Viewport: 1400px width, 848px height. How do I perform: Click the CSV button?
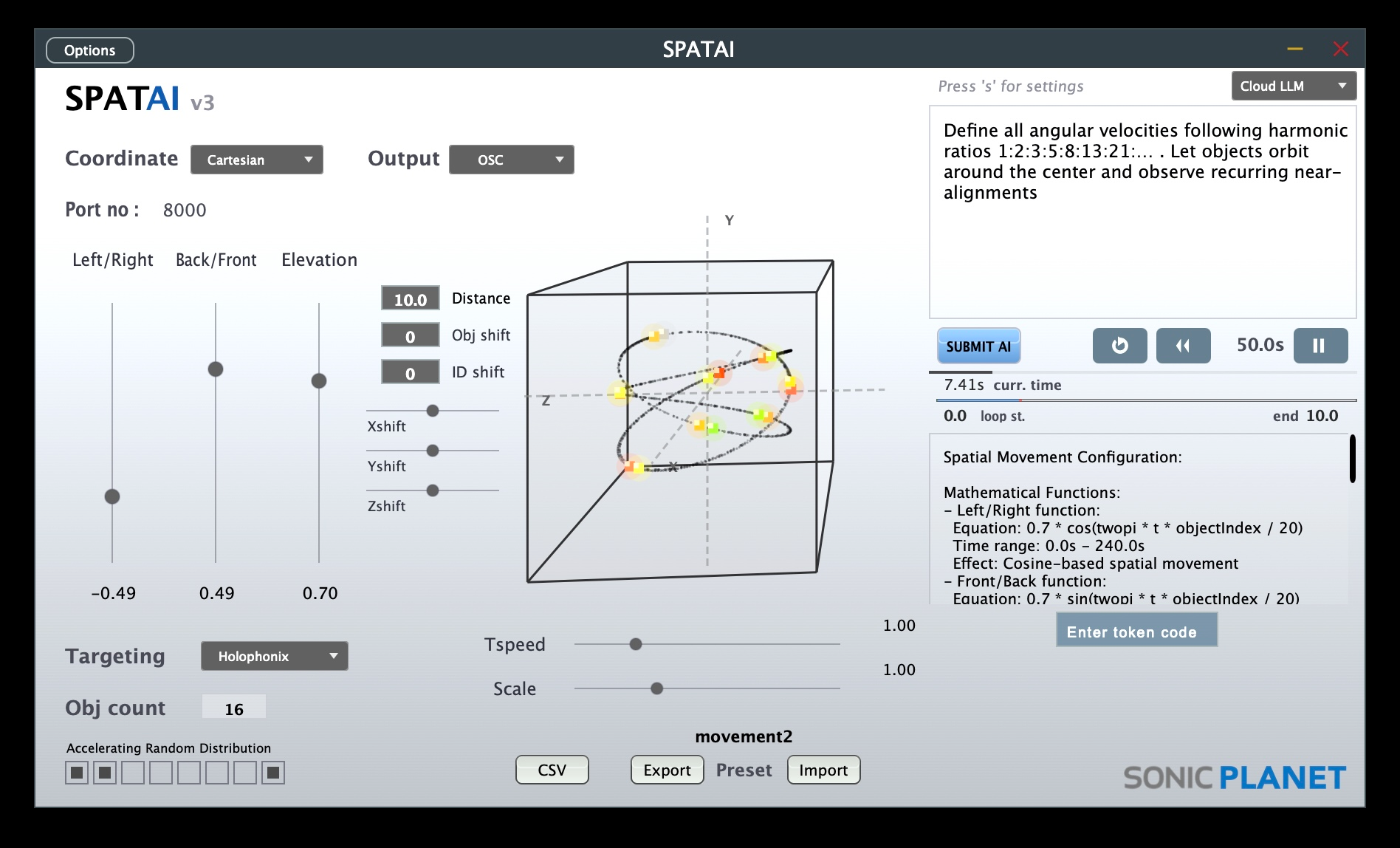click(552, 770)
